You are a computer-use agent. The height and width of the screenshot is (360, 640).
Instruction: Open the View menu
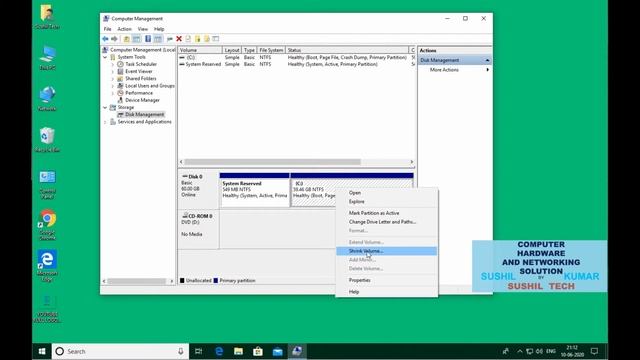[142, 29]
